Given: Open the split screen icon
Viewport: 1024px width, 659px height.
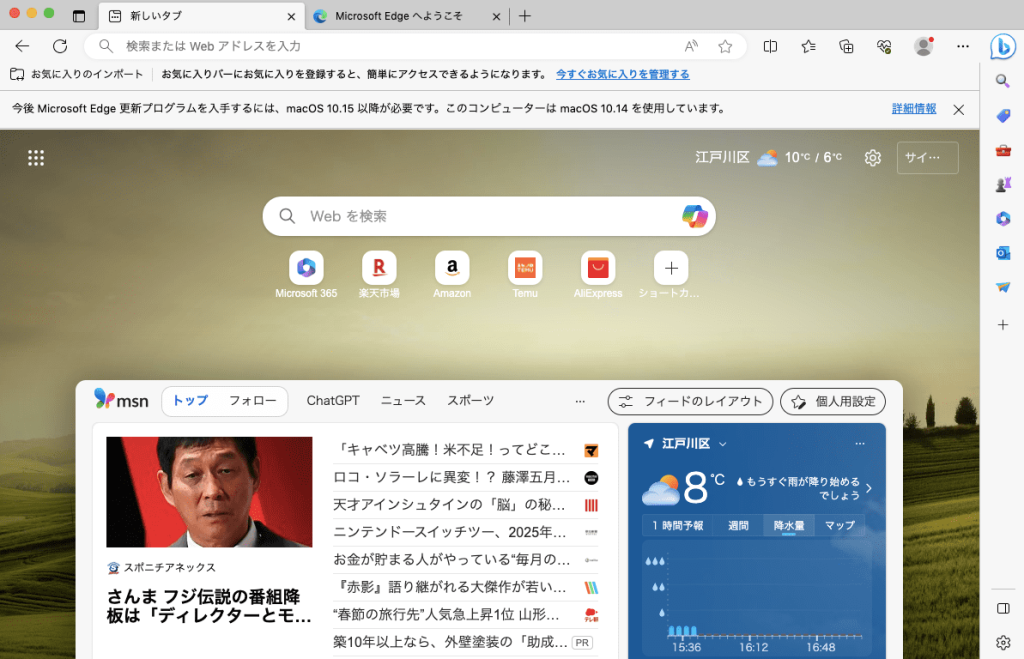Looking at the screenshot, I should pyautogui.click(x=771, y=46).
